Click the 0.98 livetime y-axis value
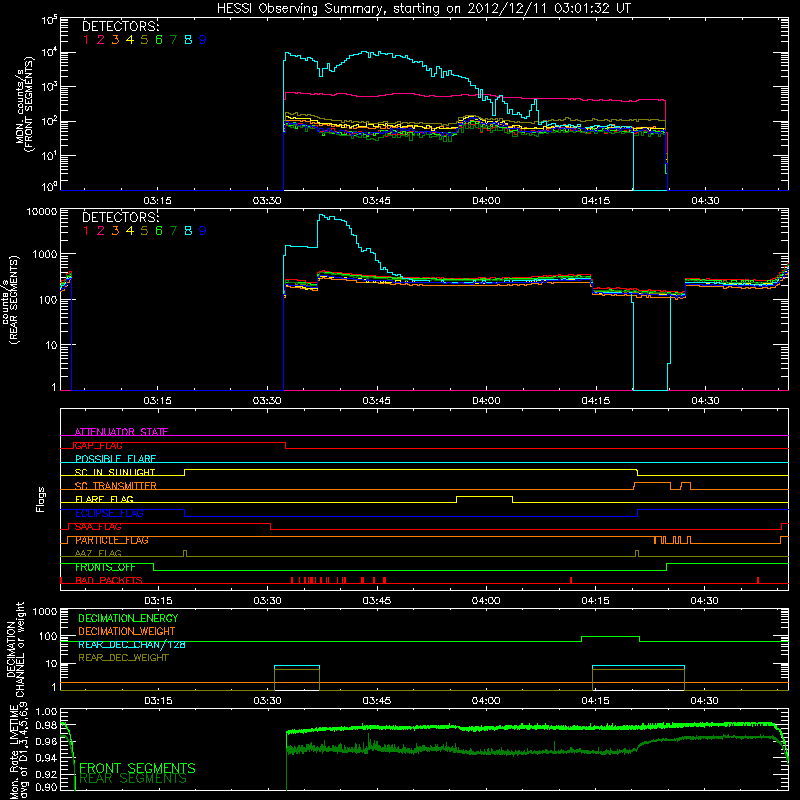This screenshot has width=800, height=800. tap(46, 727)
